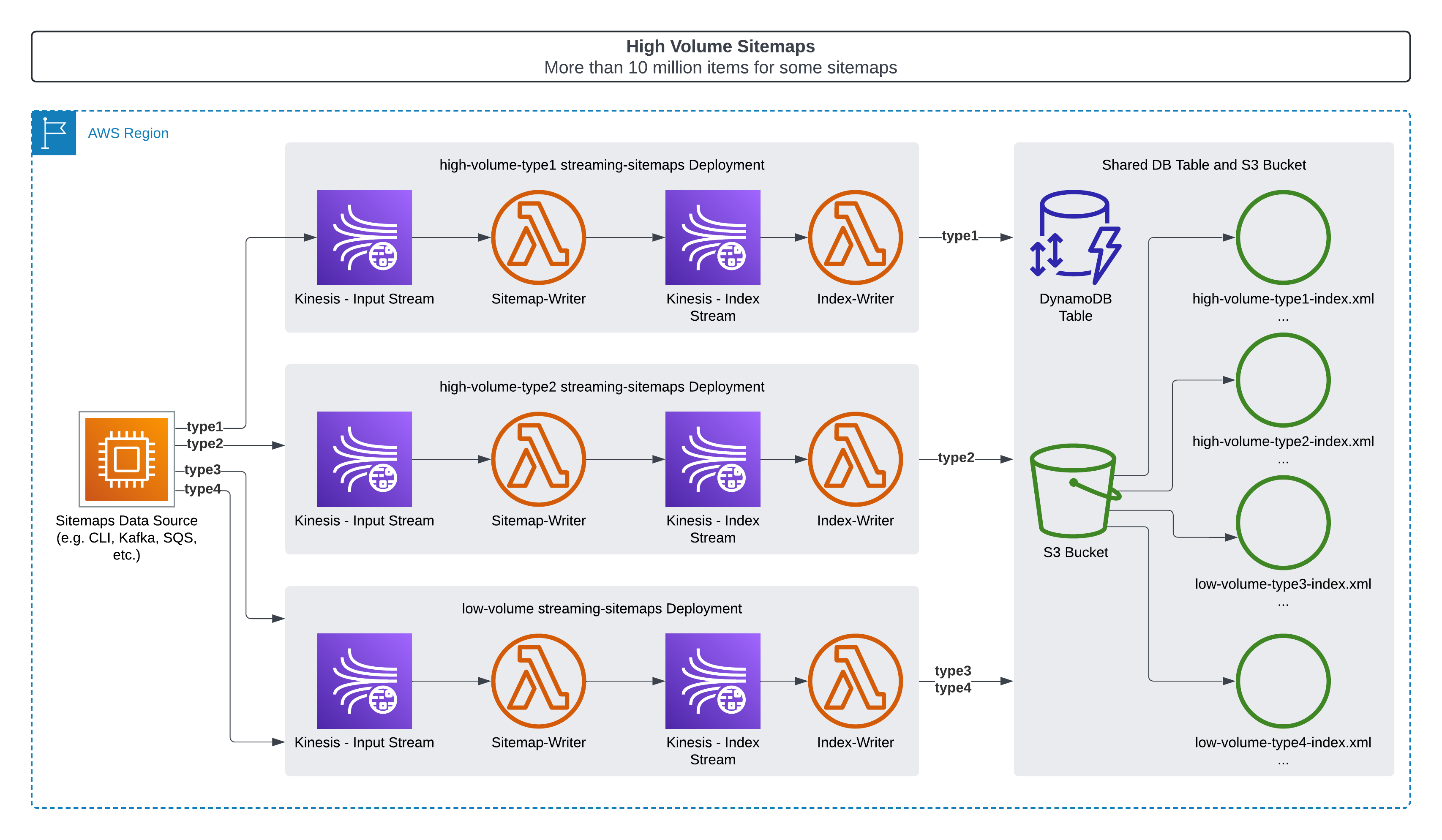Click 'More than 10 million items' subtitle
The image size is (1442, 840).
point(720,68)
